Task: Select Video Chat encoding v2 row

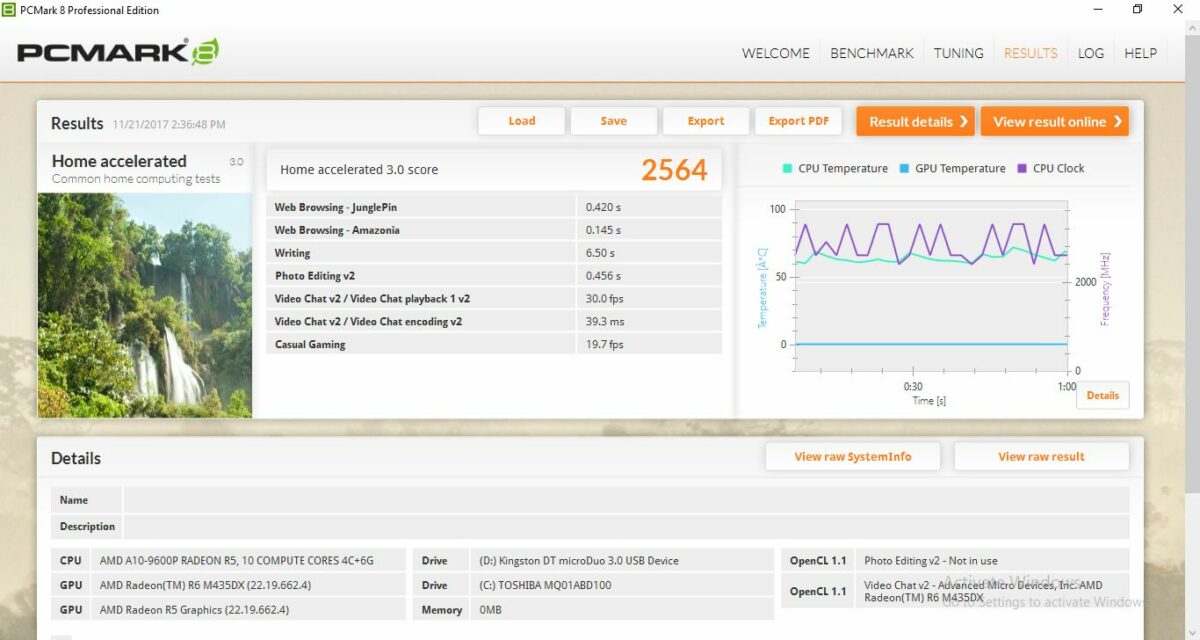Action: pos(494,321)
